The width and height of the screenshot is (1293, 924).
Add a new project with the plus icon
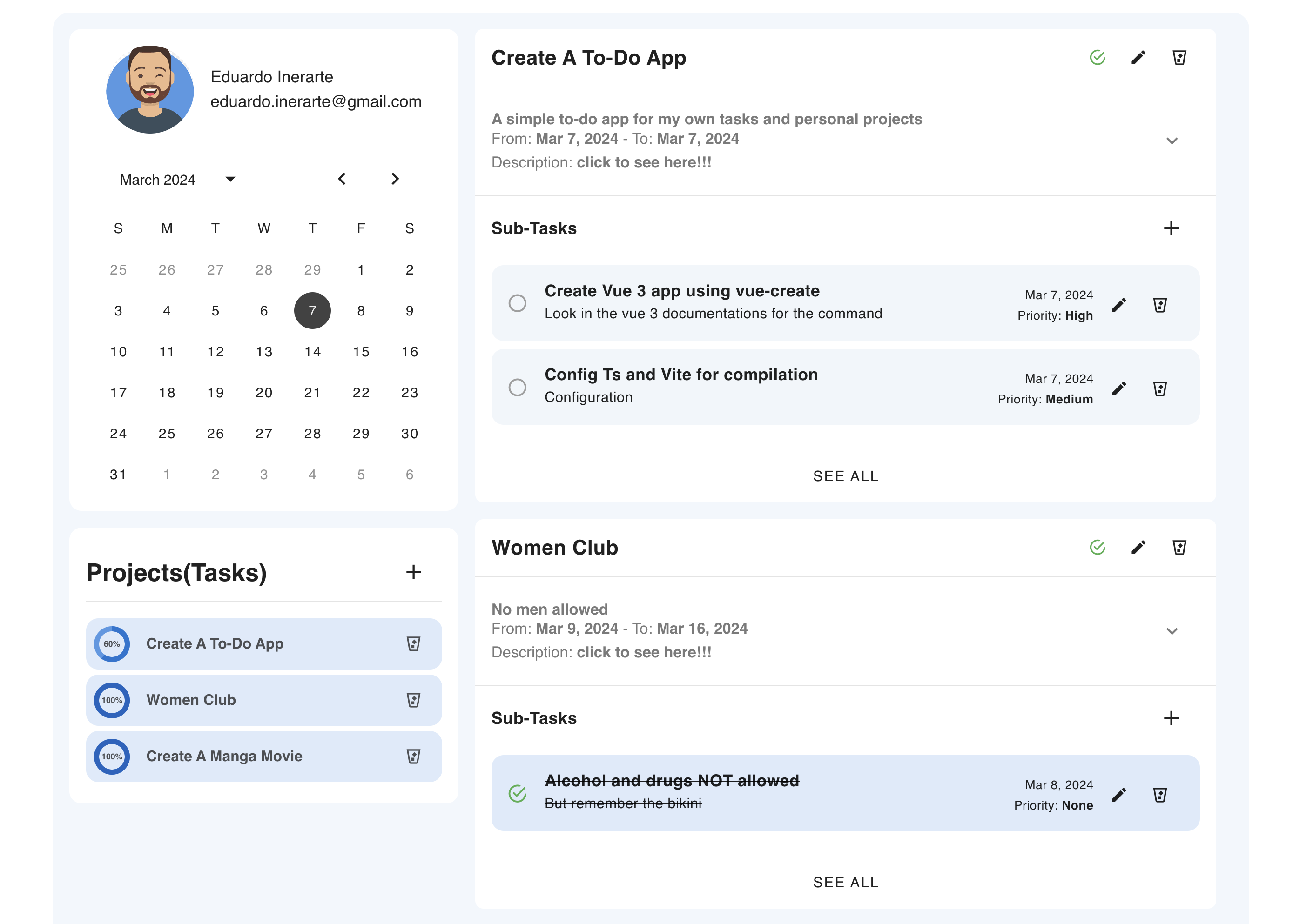[x=413, y=572]
